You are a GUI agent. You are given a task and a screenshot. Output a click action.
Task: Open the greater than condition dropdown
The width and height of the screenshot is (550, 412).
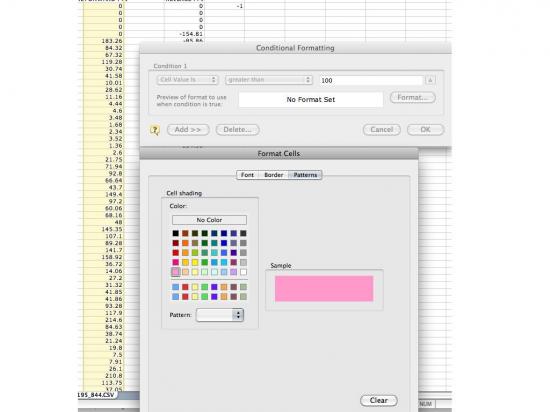tap(269, 80)
